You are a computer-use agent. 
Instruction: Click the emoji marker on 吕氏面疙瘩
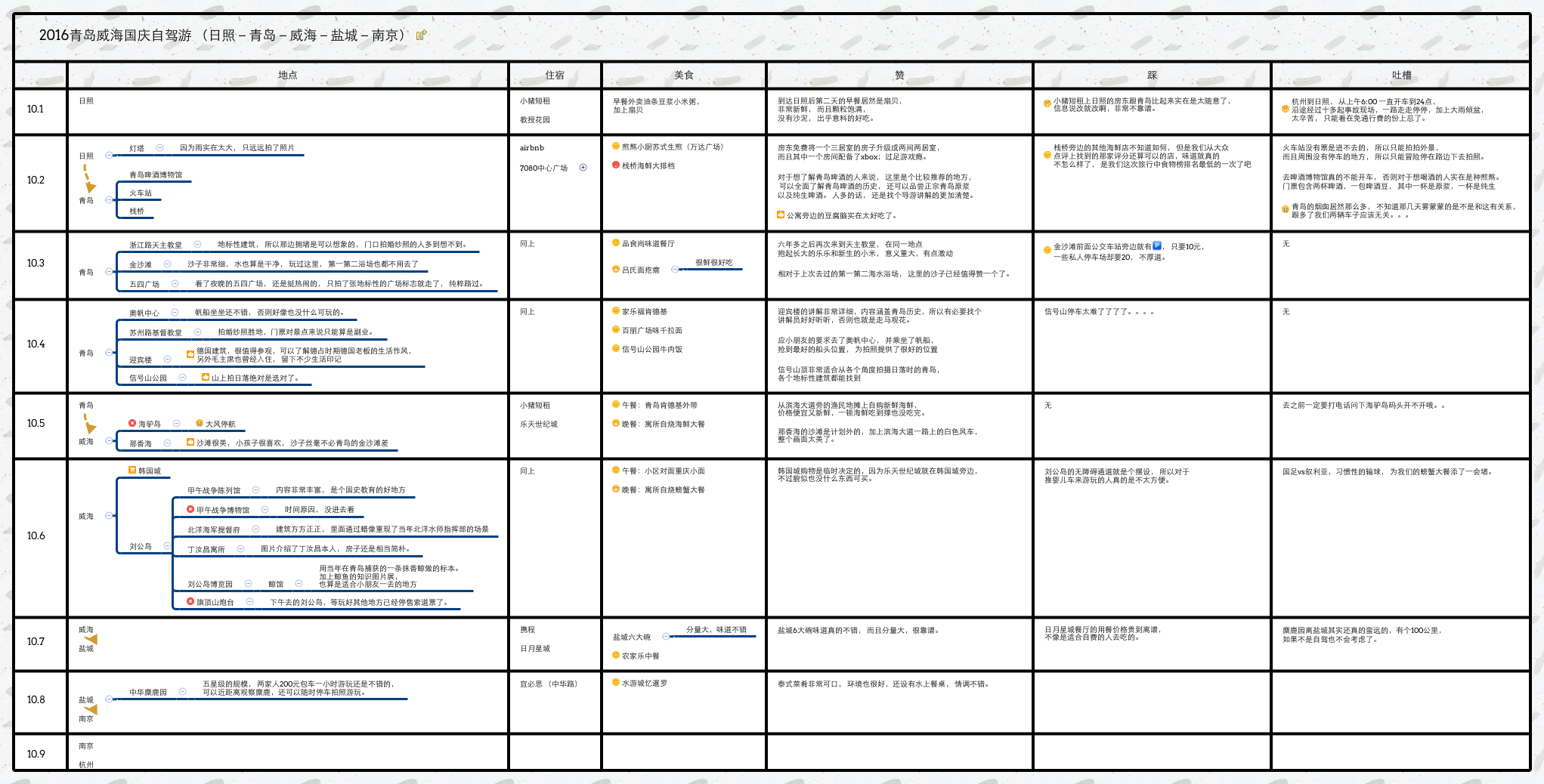click(x=616, y=270)
